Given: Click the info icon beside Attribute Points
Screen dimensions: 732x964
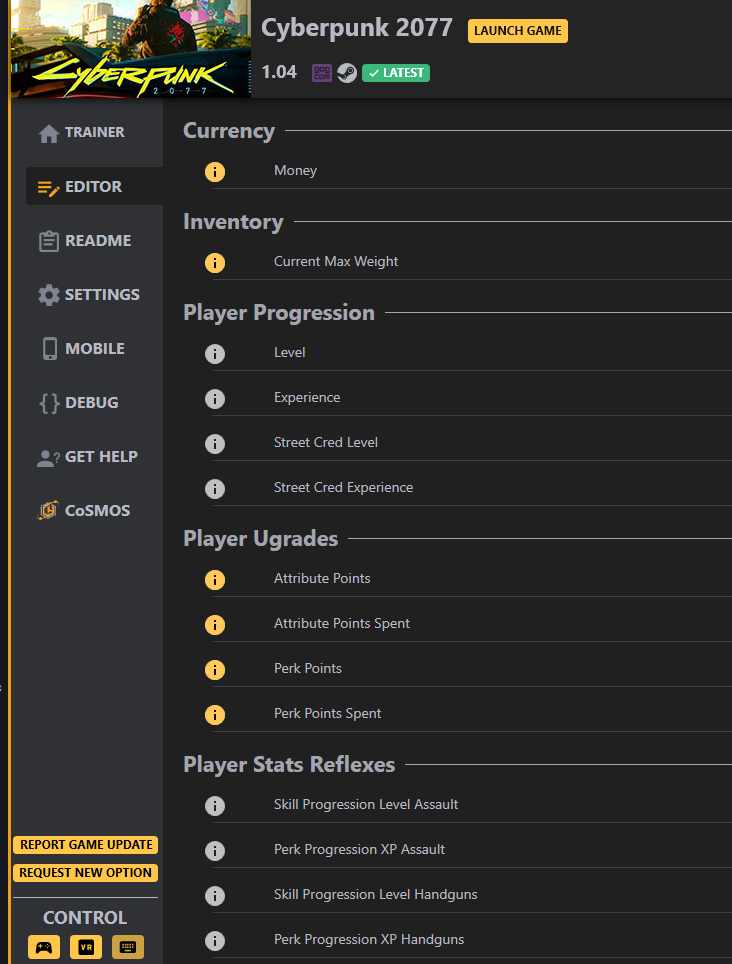Looking at the screenshot, I should (x=214, y=579).
